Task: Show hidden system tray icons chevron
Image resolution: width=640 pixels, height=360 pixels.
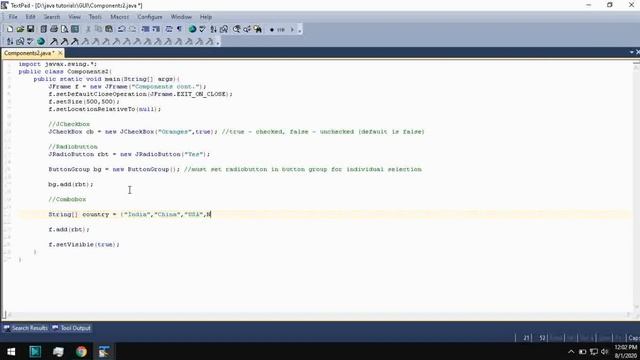Action: tap(571, 351)
